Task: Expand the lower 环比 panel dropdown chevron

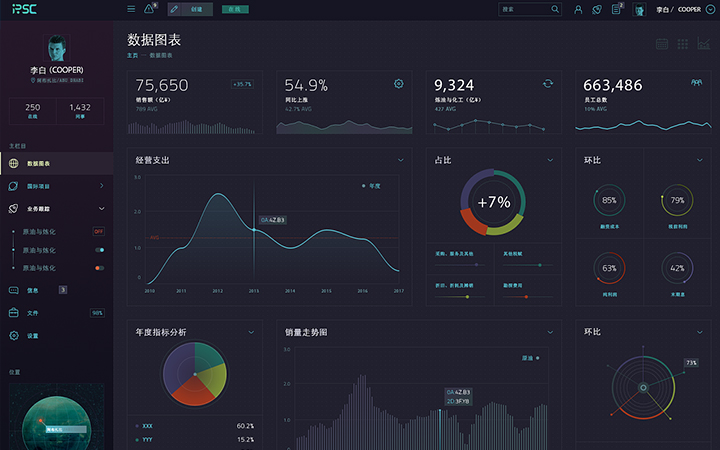Action: click(x=700, y=332)
